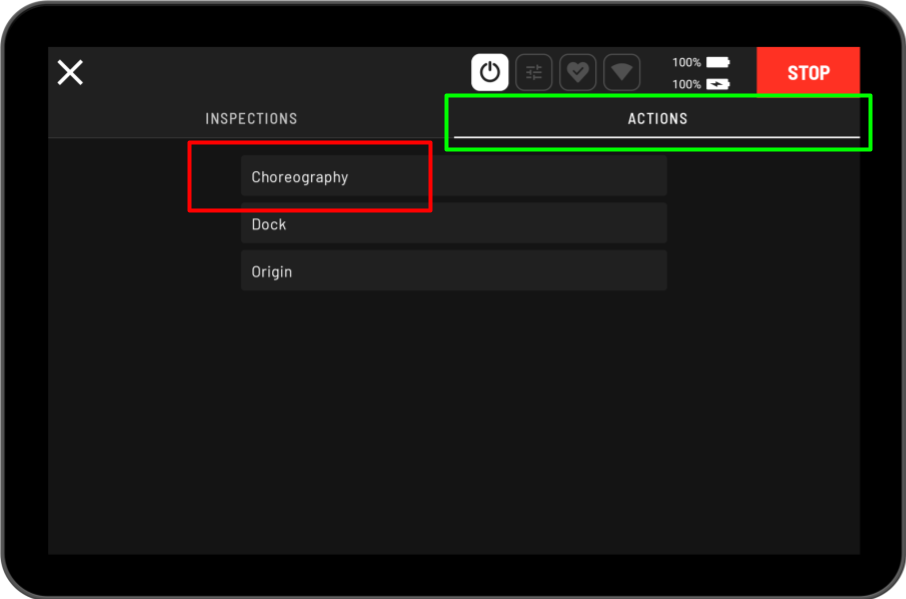Hit the red STOP button
The height and width of the screenshot is (599, 906).
click(808, 73)
